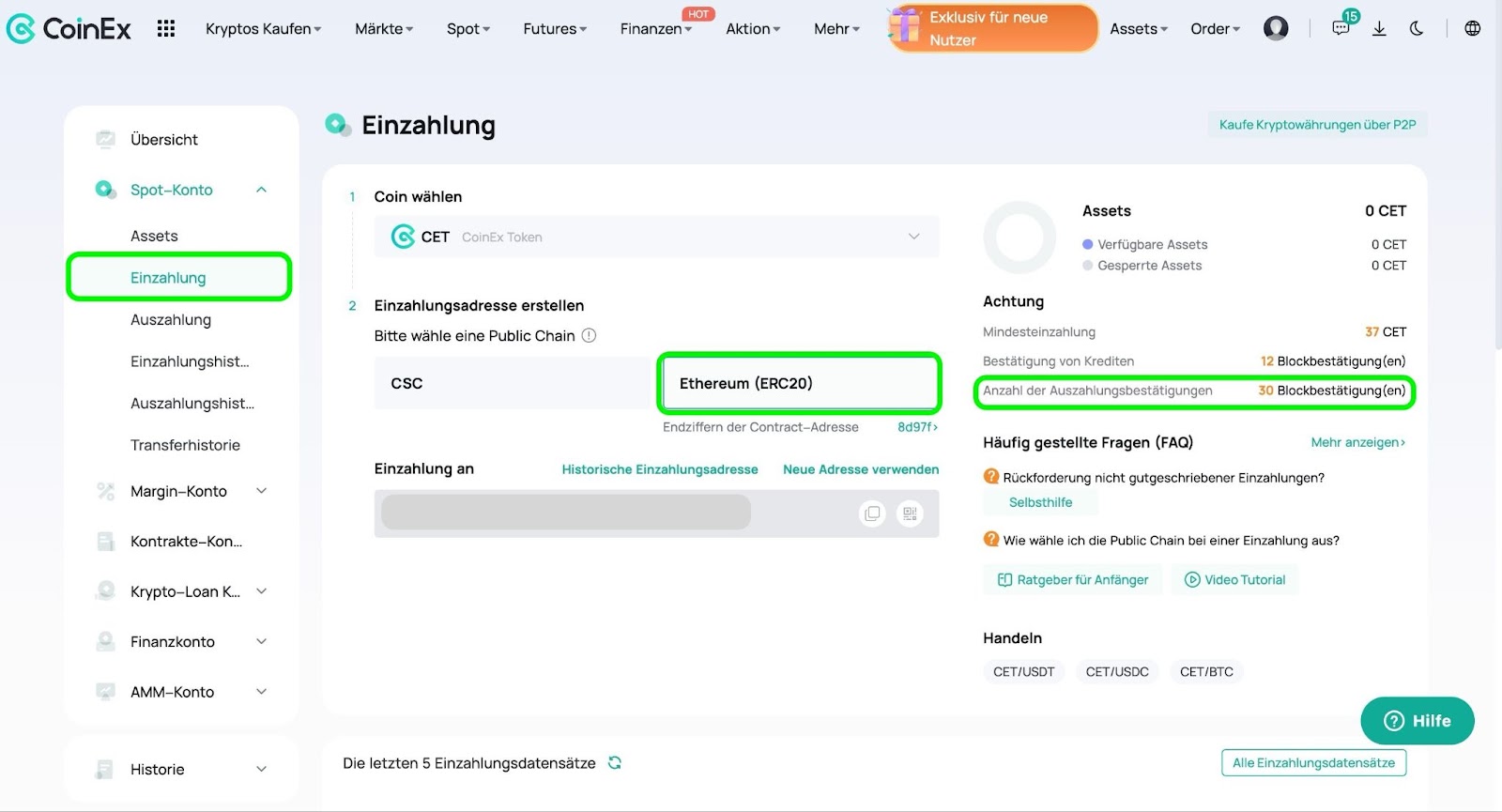Click the download app icon
The width and height of the screenshot is (1502, 812).
(1379, 29)
